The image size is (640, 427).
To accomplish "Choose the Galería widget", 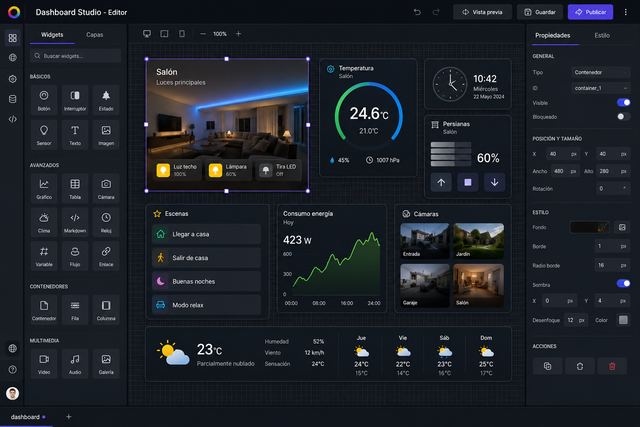I will pyautogui.click(x=106, y=363).
